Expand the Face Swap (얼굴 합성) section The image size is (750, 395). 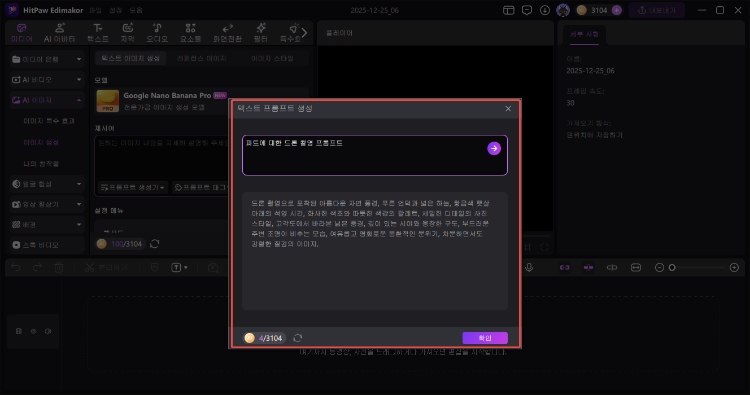(46, 184)
